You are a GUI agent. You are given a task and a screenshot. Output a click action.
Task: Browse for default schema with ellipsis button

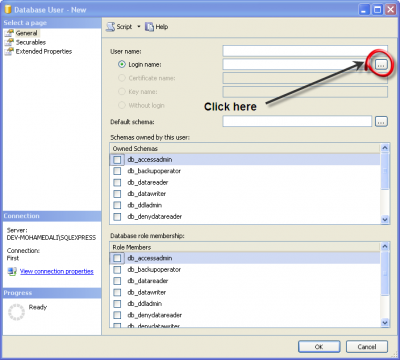(381, 122)
